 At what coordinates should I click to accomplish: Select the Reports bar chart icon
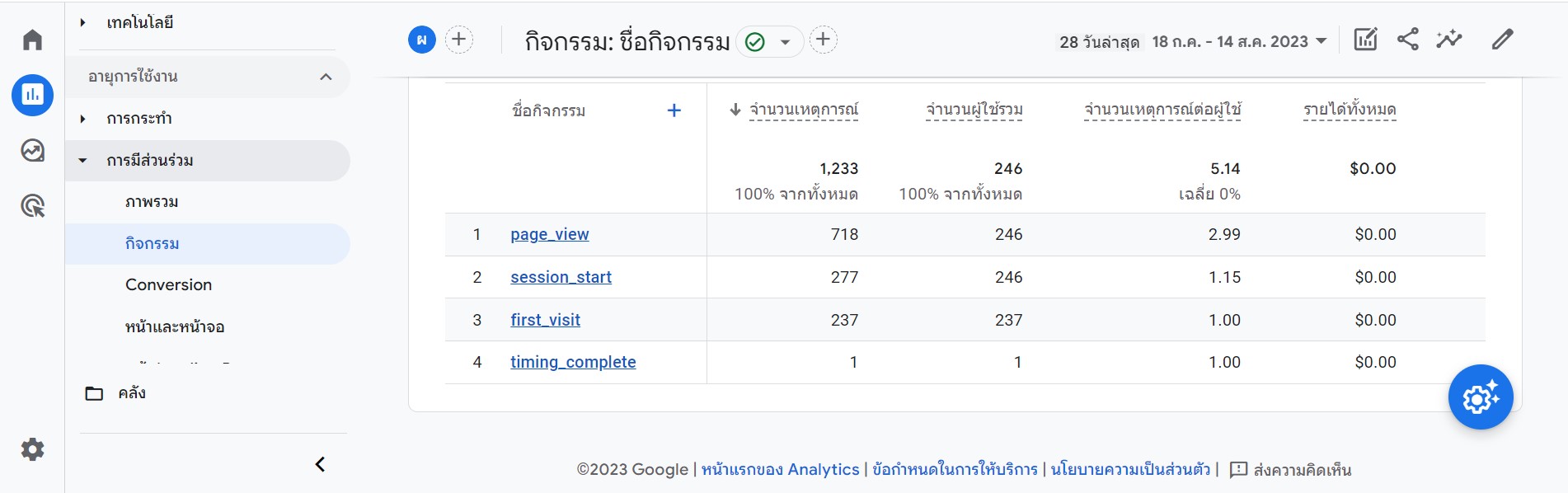pyautogui.click(x=32, y=95)
